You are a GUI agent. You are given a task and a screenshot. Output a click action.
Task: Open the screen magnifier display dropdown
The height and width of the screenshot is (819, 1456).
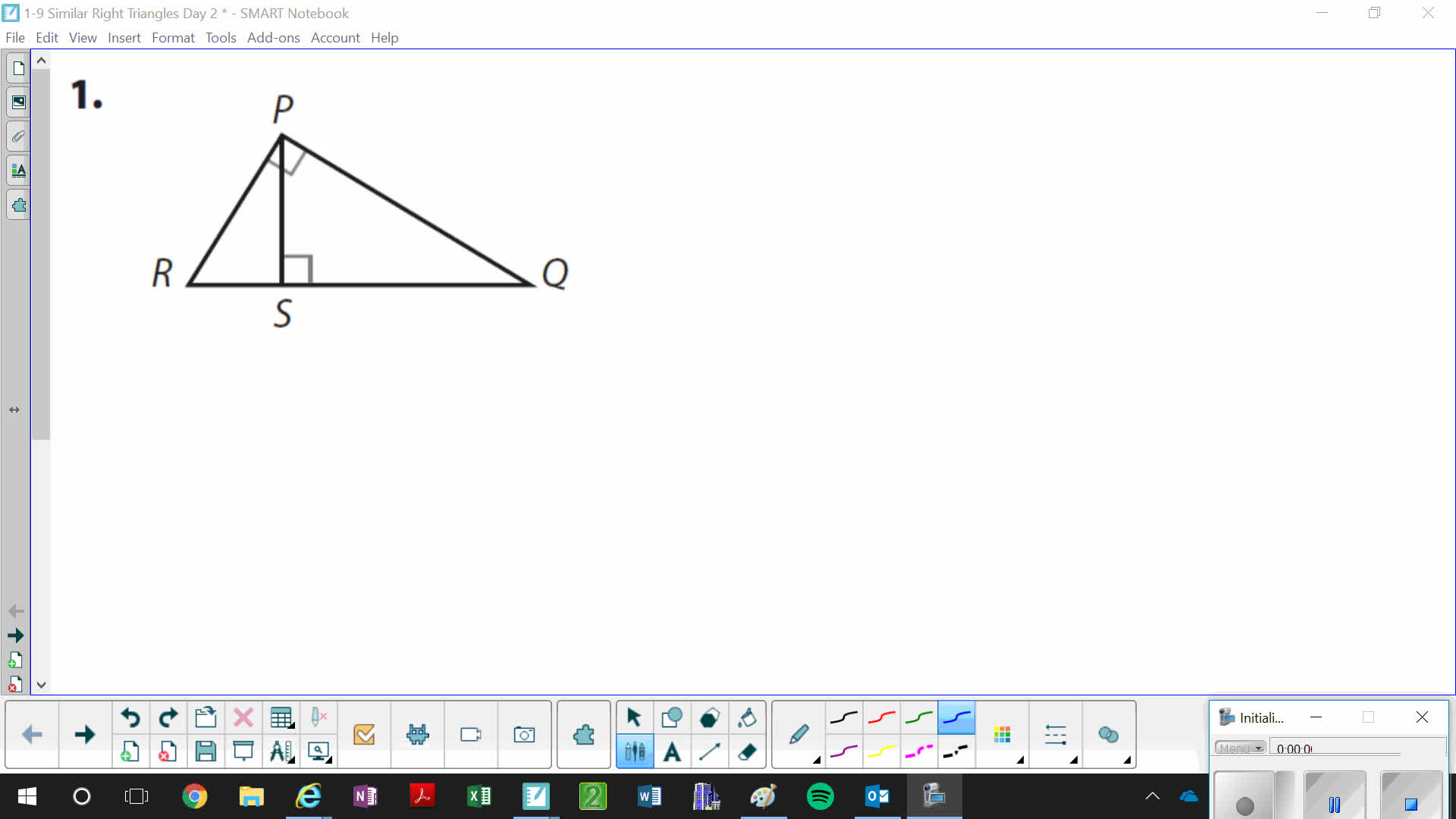click(318, 752)
